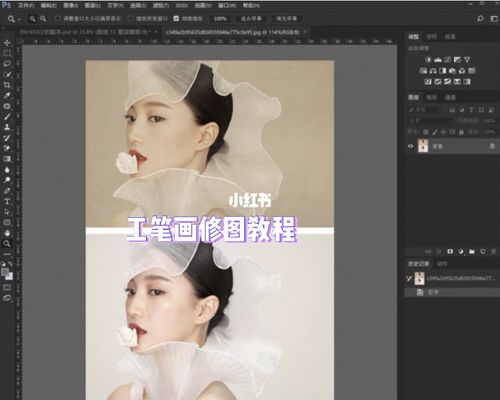Select the Spot Healing Brush tool

[7, 106]
